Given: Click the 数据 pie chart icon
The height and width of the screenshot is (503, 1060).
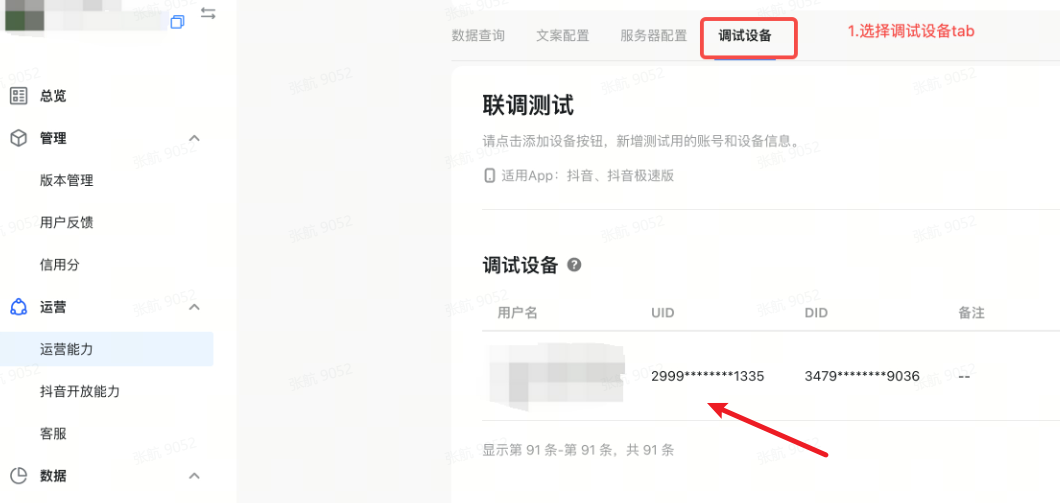Looking at the screenshot, I should tap(18, 476).
